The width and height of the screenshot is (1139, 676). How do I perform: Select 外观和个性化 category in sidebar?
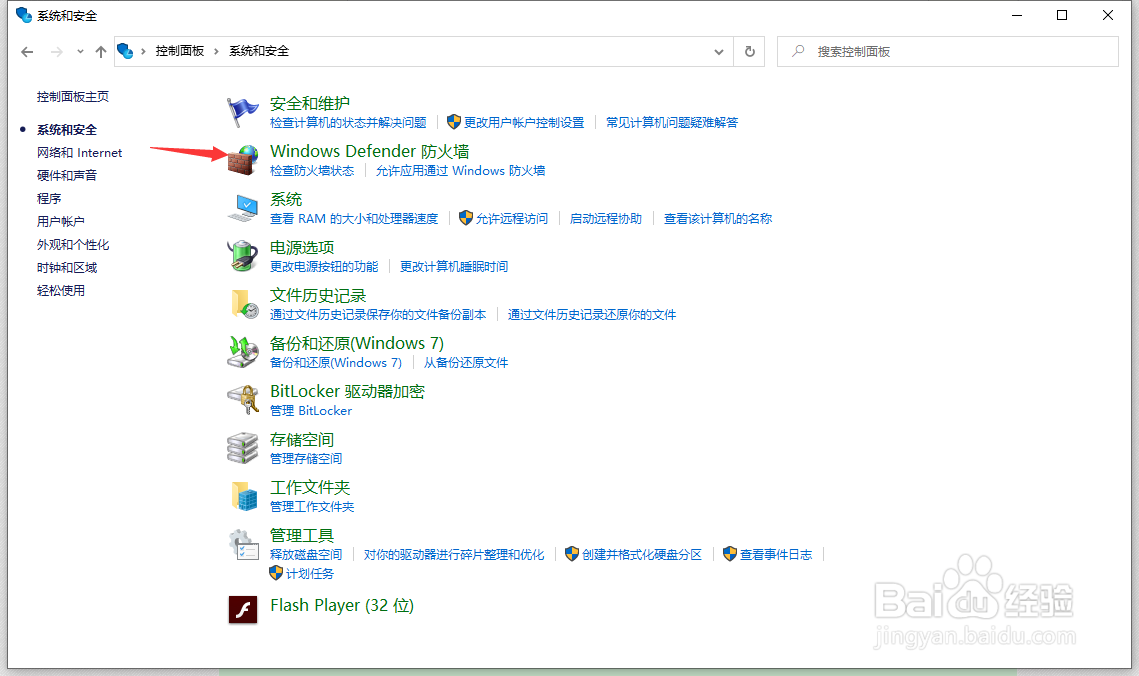click(x=73, y=245)
